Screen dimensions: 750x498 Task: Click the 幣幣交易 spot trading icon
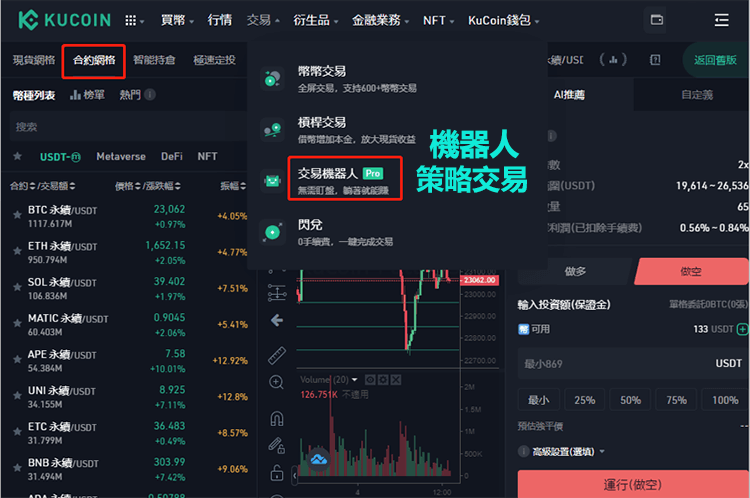tap(273, 78)
